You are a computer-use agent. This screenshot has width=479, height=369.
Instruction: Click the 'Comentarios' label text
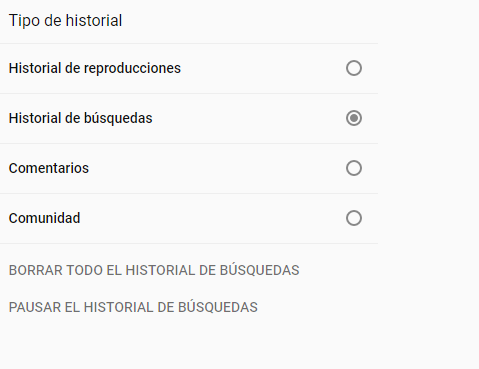pos(49,168)
